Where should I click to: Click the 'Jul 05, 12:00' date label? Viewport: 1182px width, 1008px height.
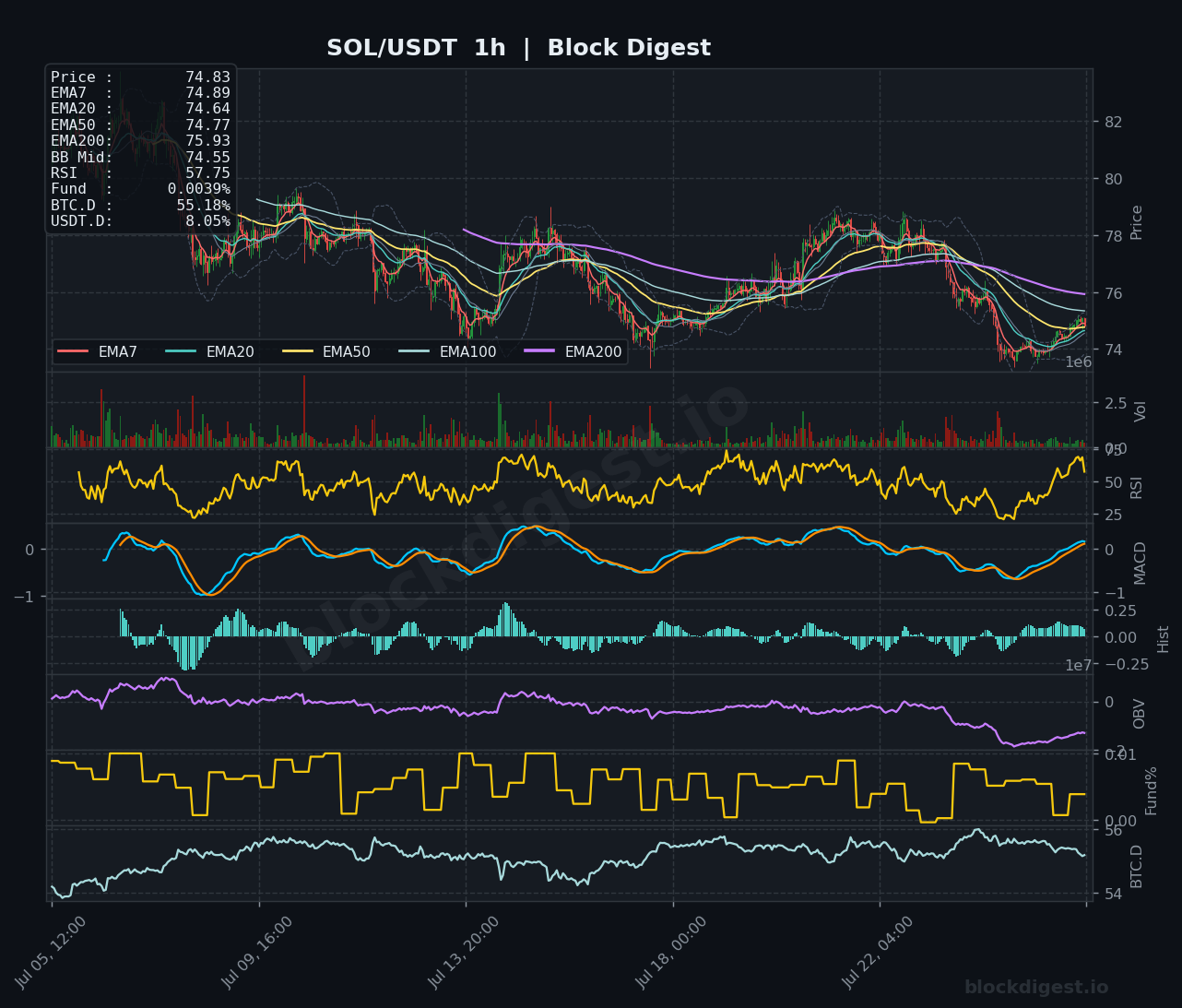51,954
